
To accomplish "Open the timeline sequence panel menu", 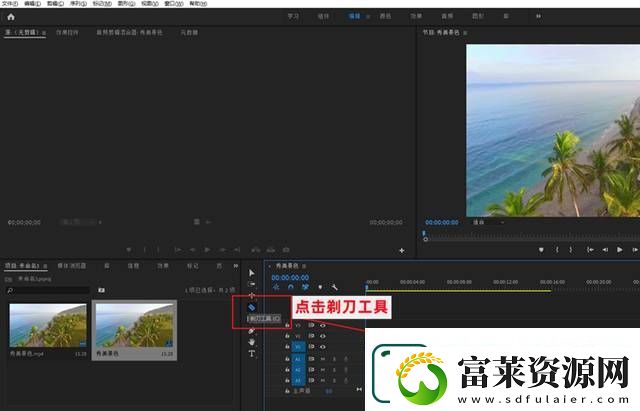I will [304, 266].
